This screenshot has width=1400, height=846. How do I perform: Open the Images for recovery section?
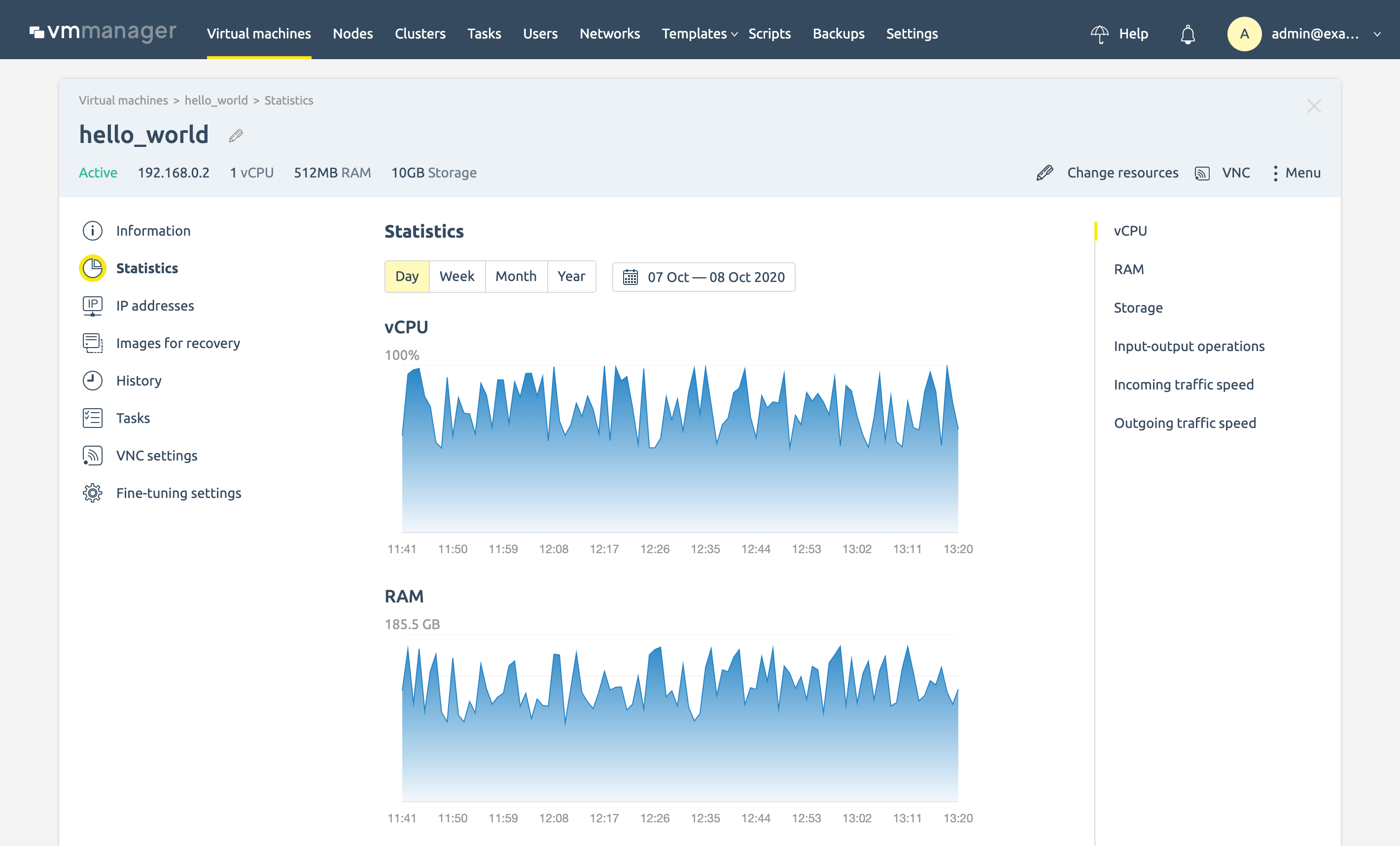point(178,343)
